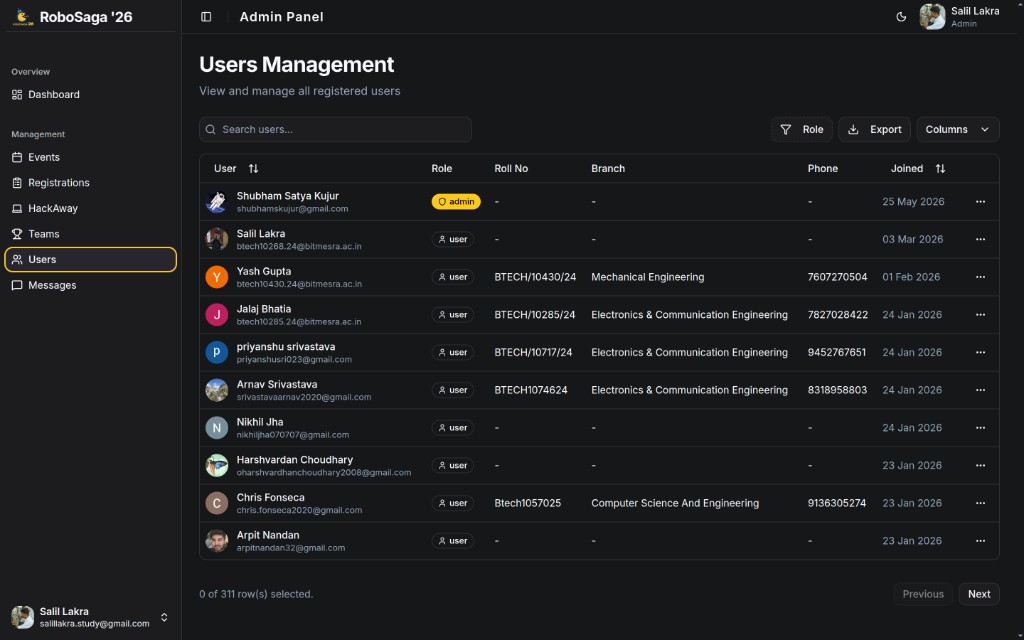Image resolution: width=1024 pixels, height=640 pixels.
Task: Click Harshvardan Choudhary's user role badge
Action: pyautogui.click(x=453, y=466)
